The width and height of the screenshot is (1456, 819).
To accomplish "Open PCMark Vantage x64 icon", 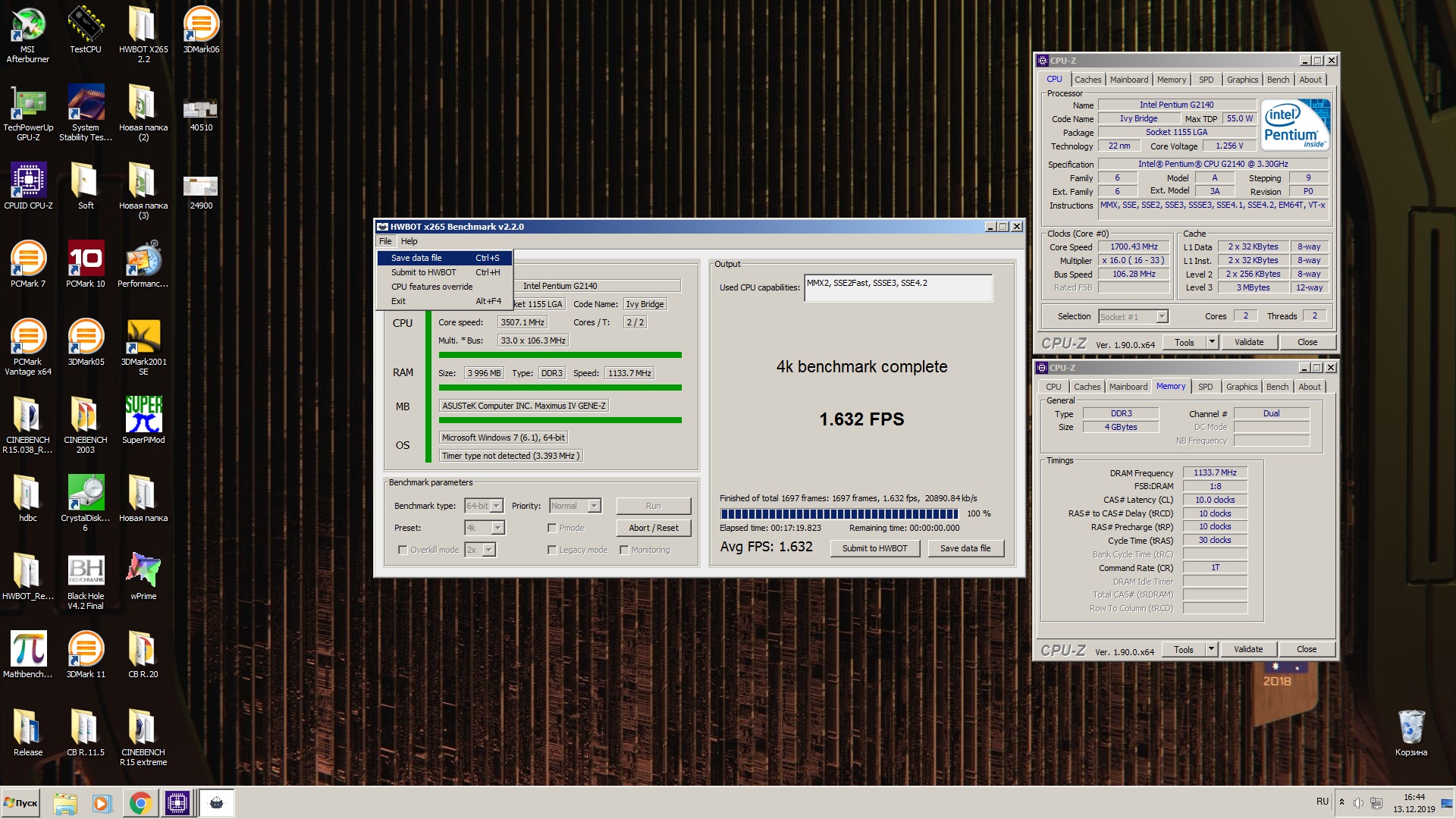I will tap(28, 347).
